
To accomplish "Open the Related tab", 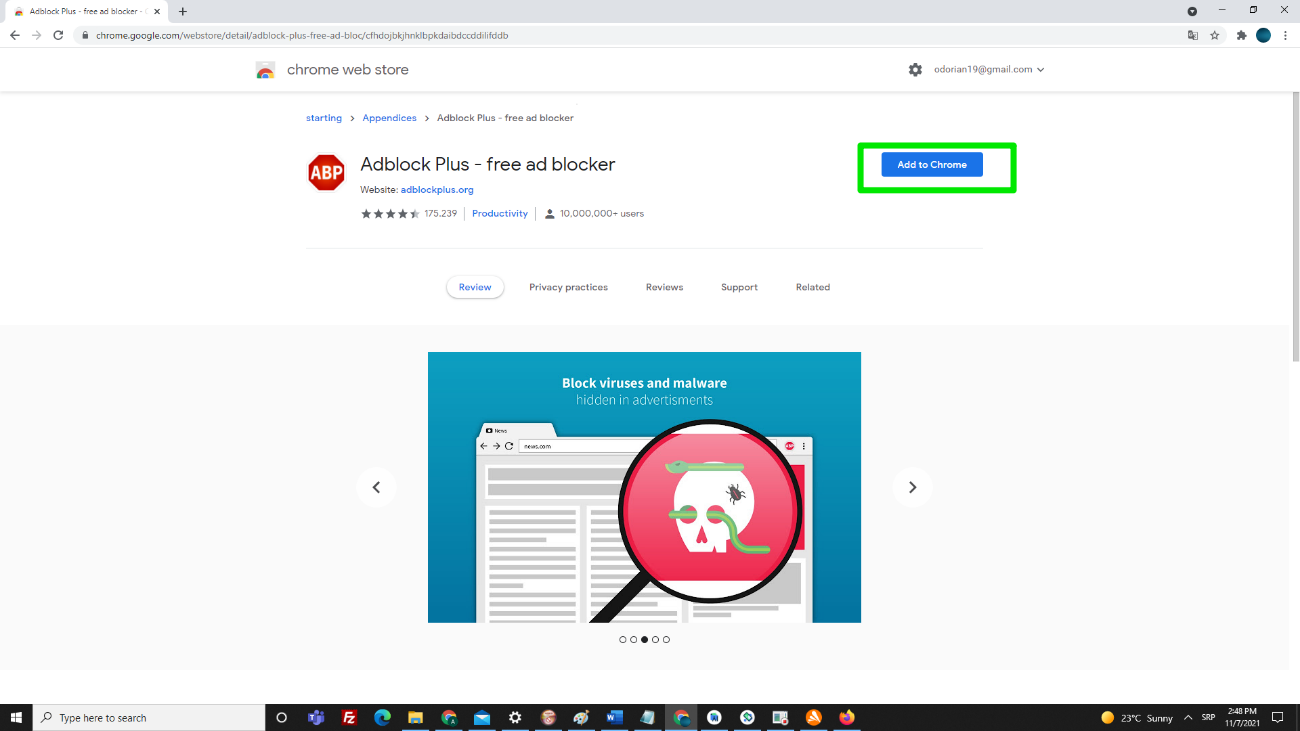I will 813,287.
